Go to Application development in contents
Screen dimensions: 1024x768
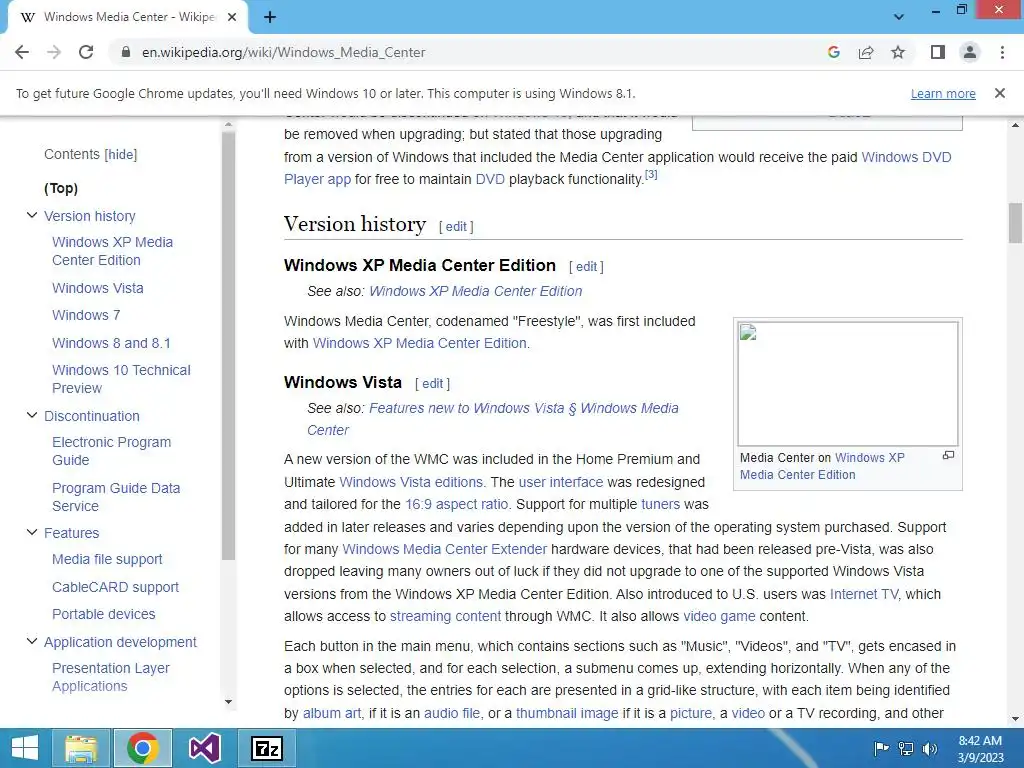pyautogui.click(x=120, y=642)
